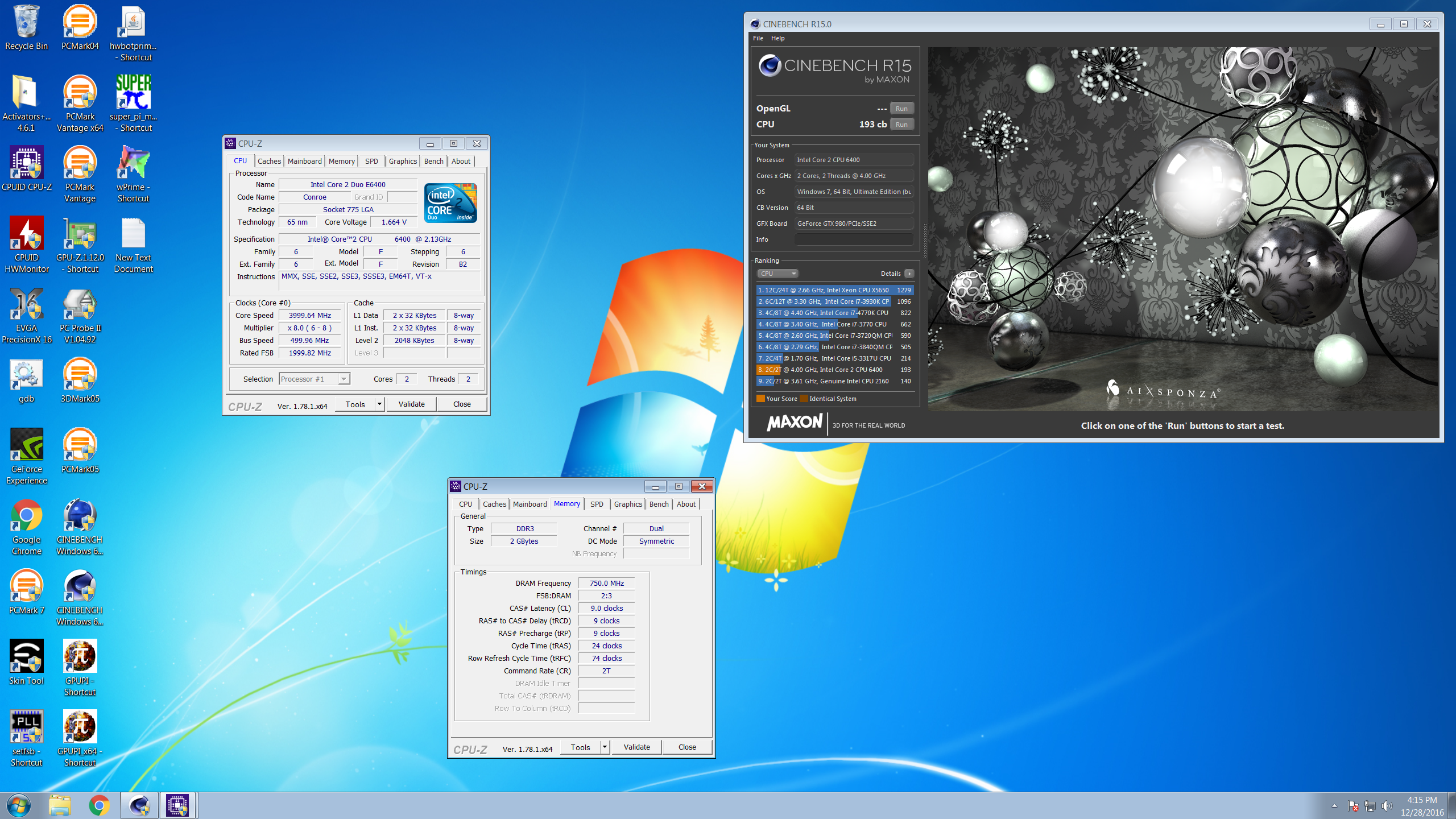
Task: Select the wPrime shortcut icon
Action: pos(133,175)
